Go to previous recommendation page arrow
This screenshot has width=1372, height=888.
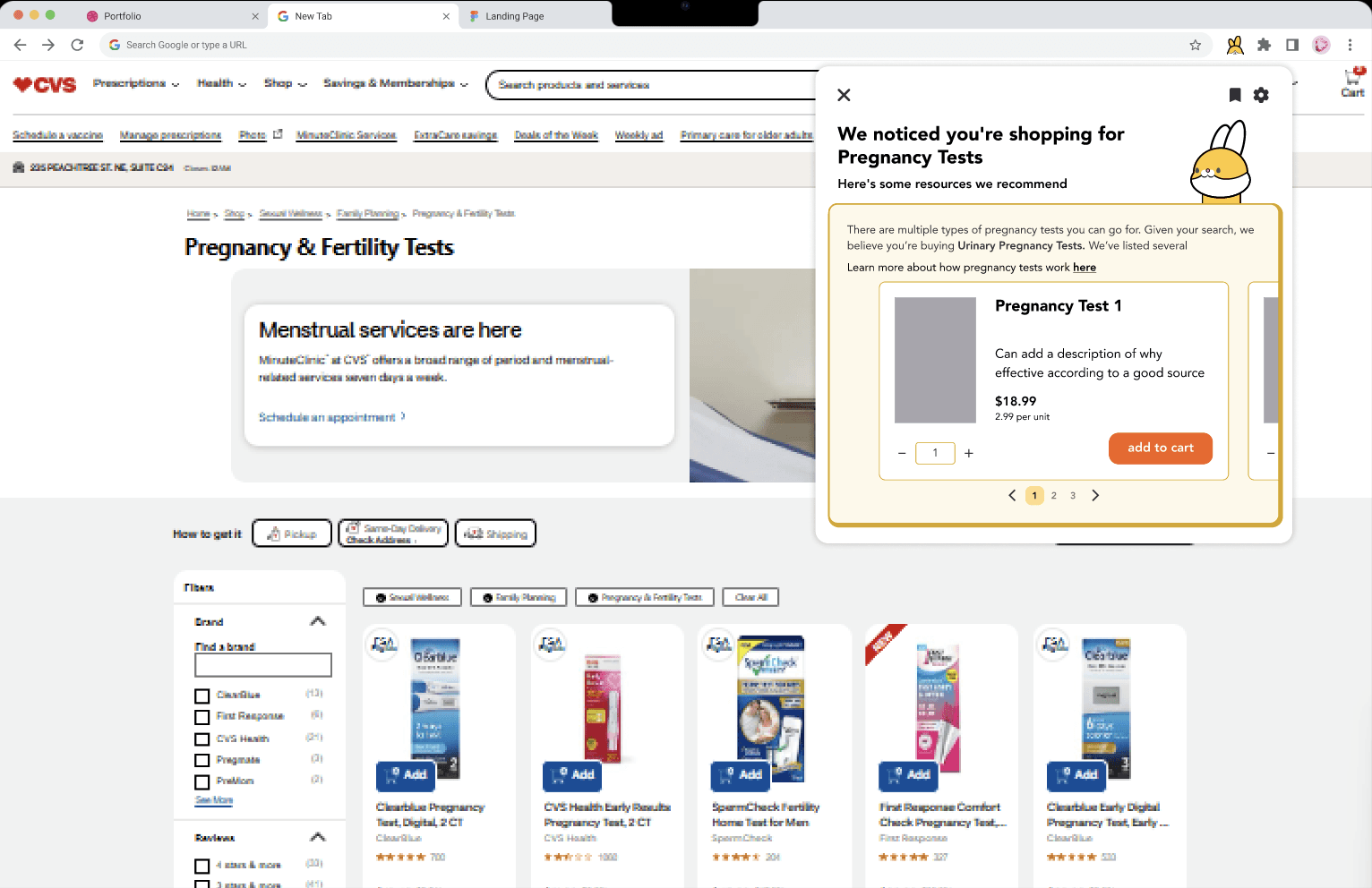coord(1012,495)
